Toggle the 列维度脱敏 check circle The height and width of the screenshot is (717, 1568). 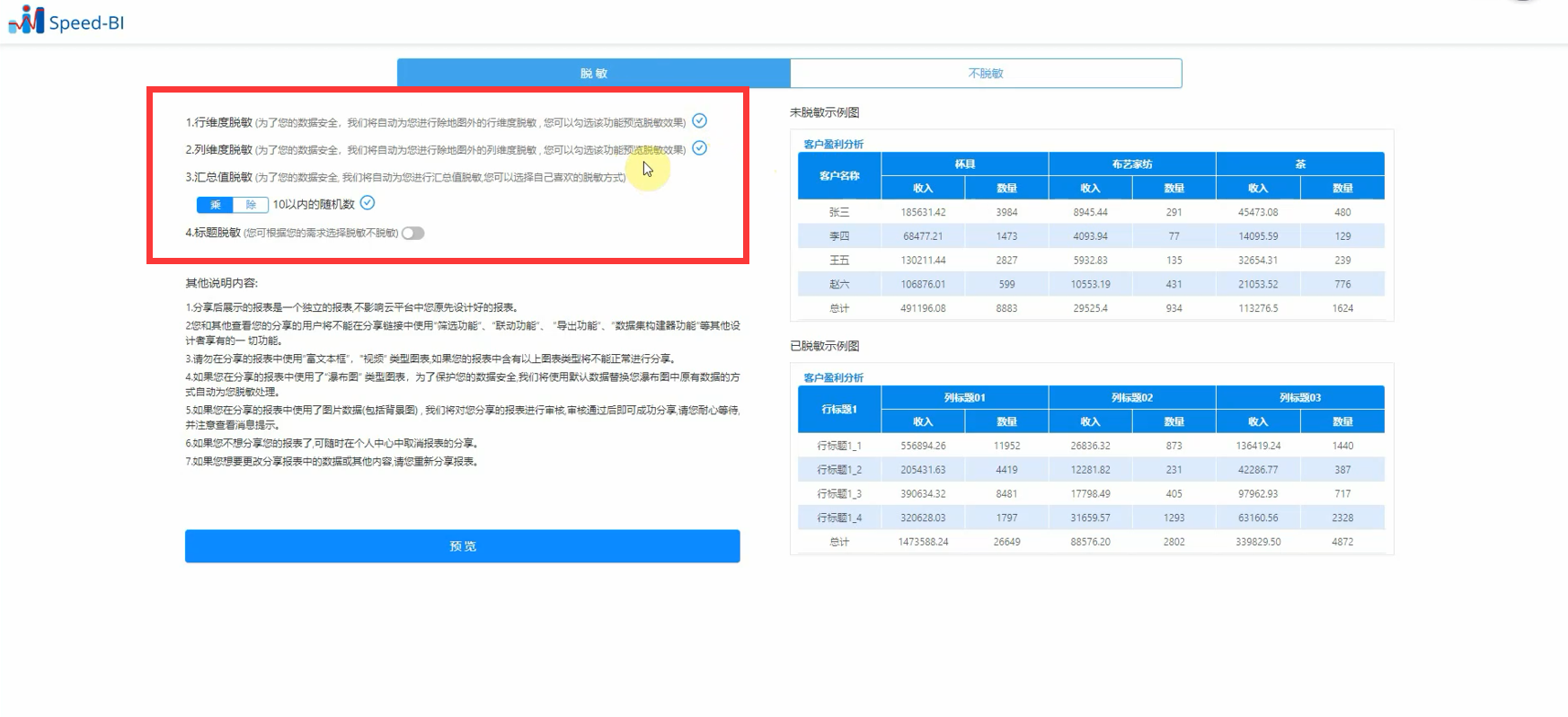[699, 148]
